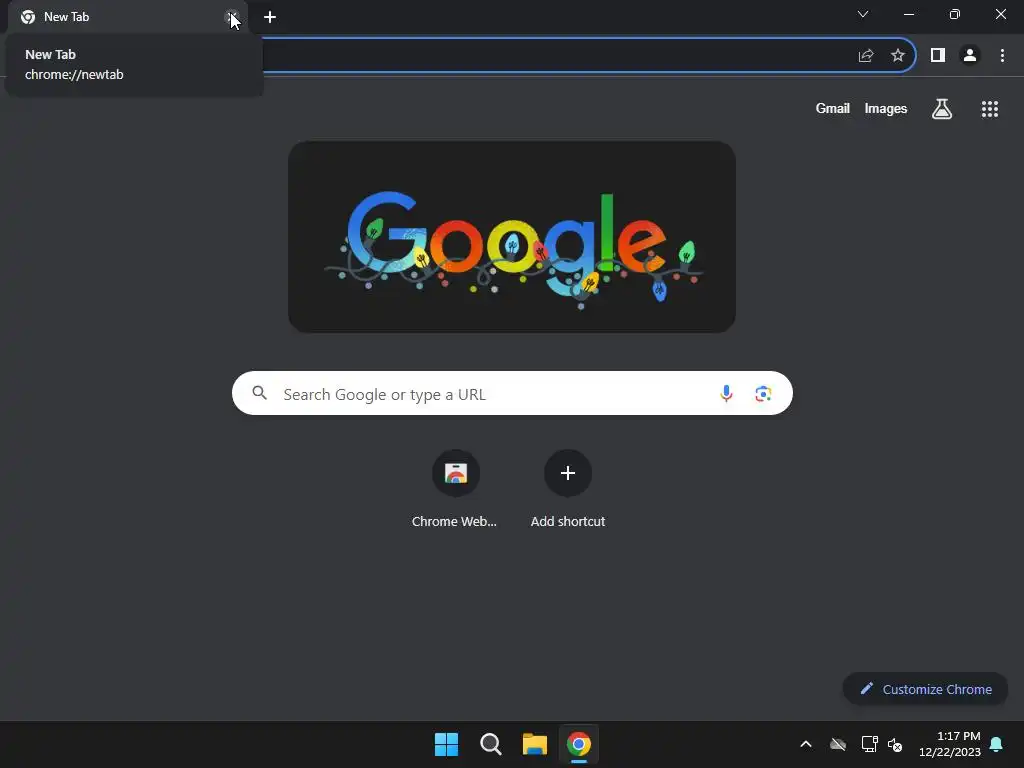Focus the Search Google or type a URL box
Viewport: 1024px width, 768px height.
click(x=512, y=393)
